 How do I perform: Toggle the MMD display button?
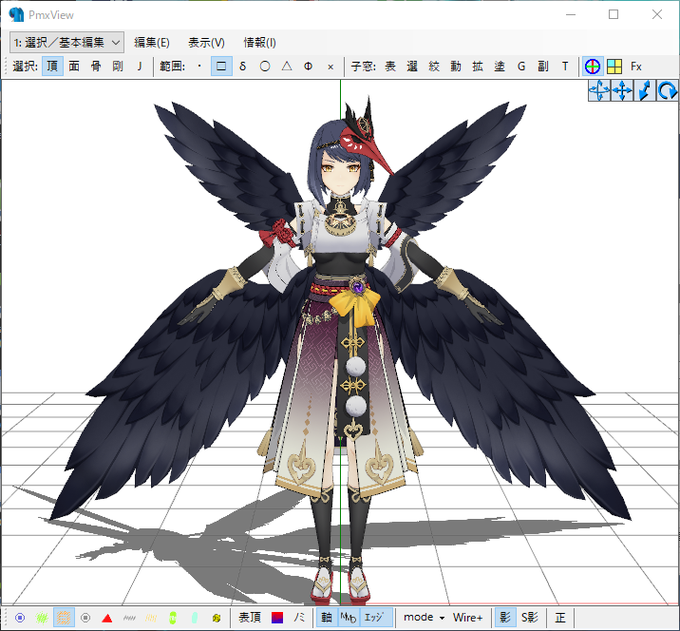348,618
